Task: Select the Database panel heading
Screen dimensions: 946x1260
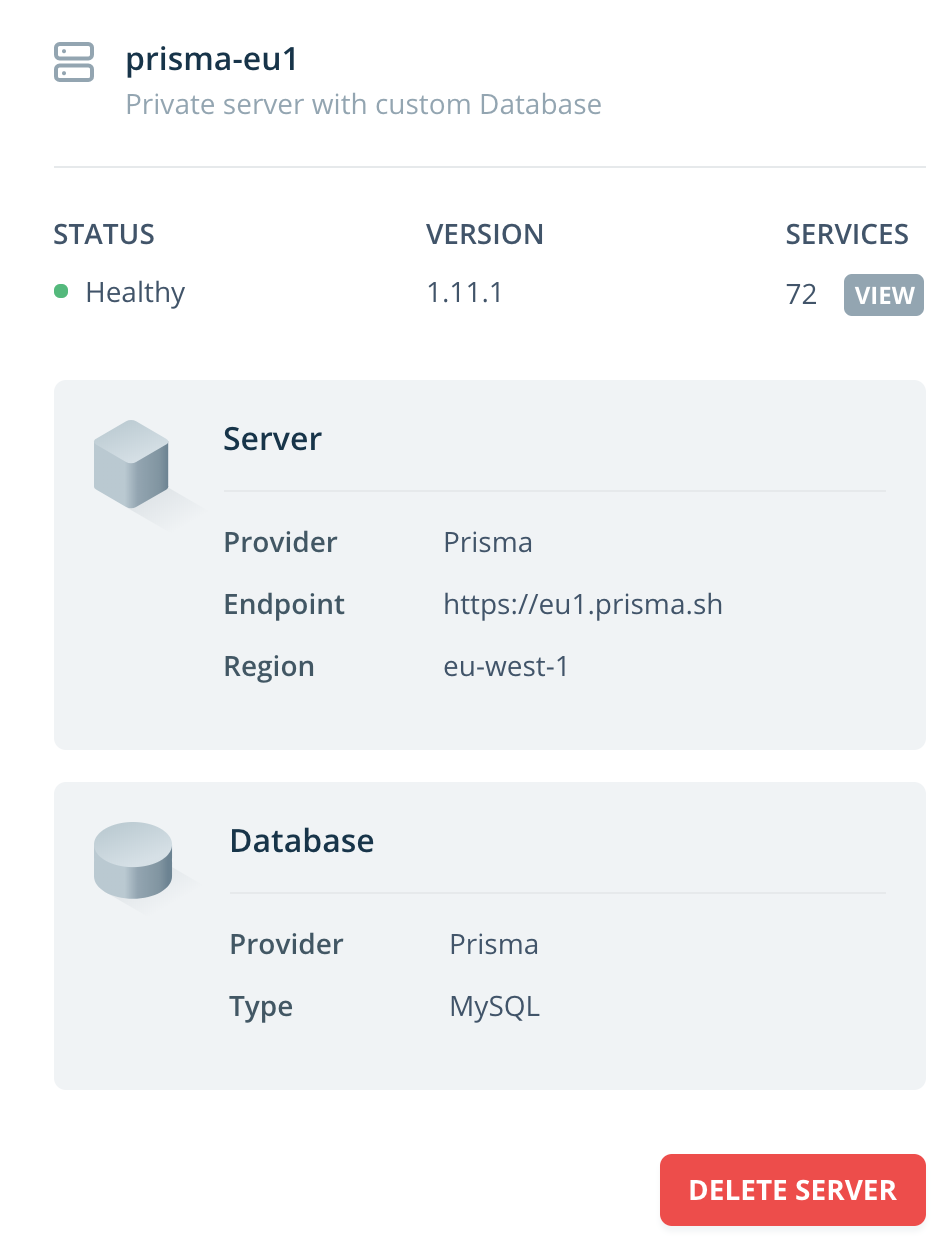Action: click(x=301, y=841)
